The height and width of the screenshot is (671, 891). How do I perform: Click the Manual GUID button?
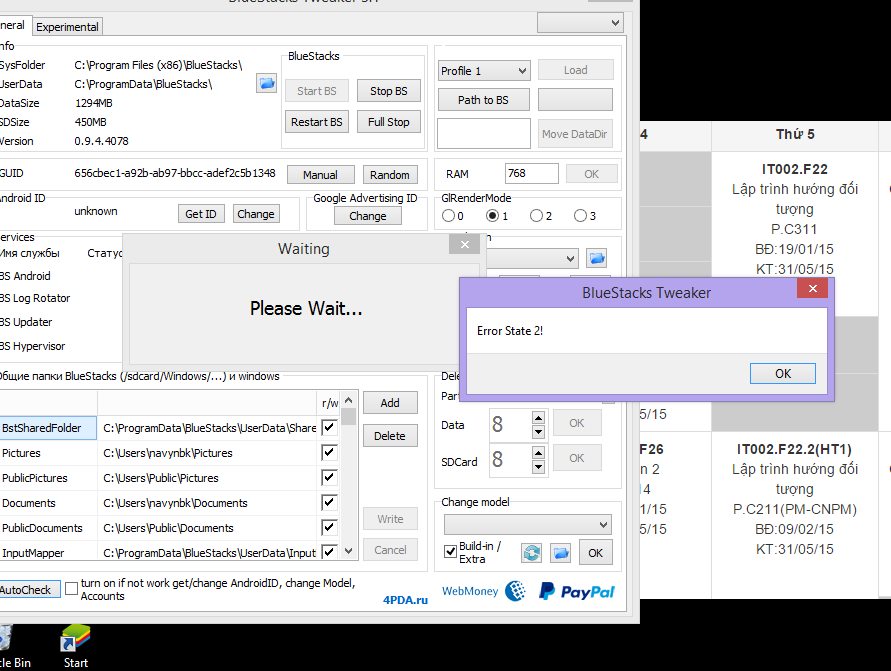coord(320,175)
